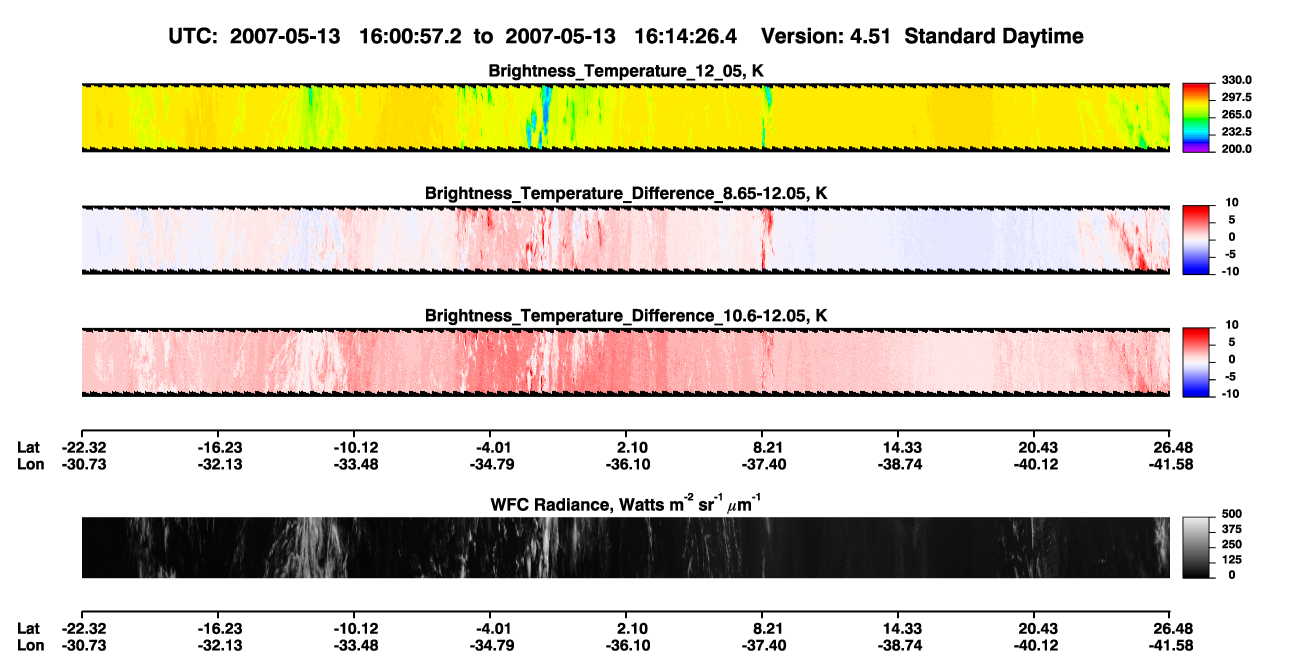Click latitude 20.43 under the WFC Radiance image
Image resolution: width=1300 pixels, height=667 pixels.
point(1037,628)
